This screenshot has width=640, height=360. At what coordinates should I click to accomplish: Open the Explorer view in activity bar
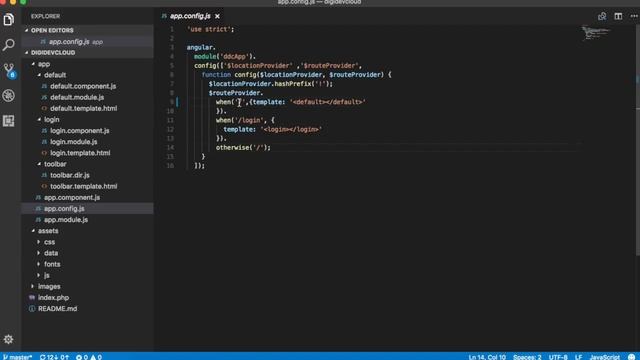9,19
